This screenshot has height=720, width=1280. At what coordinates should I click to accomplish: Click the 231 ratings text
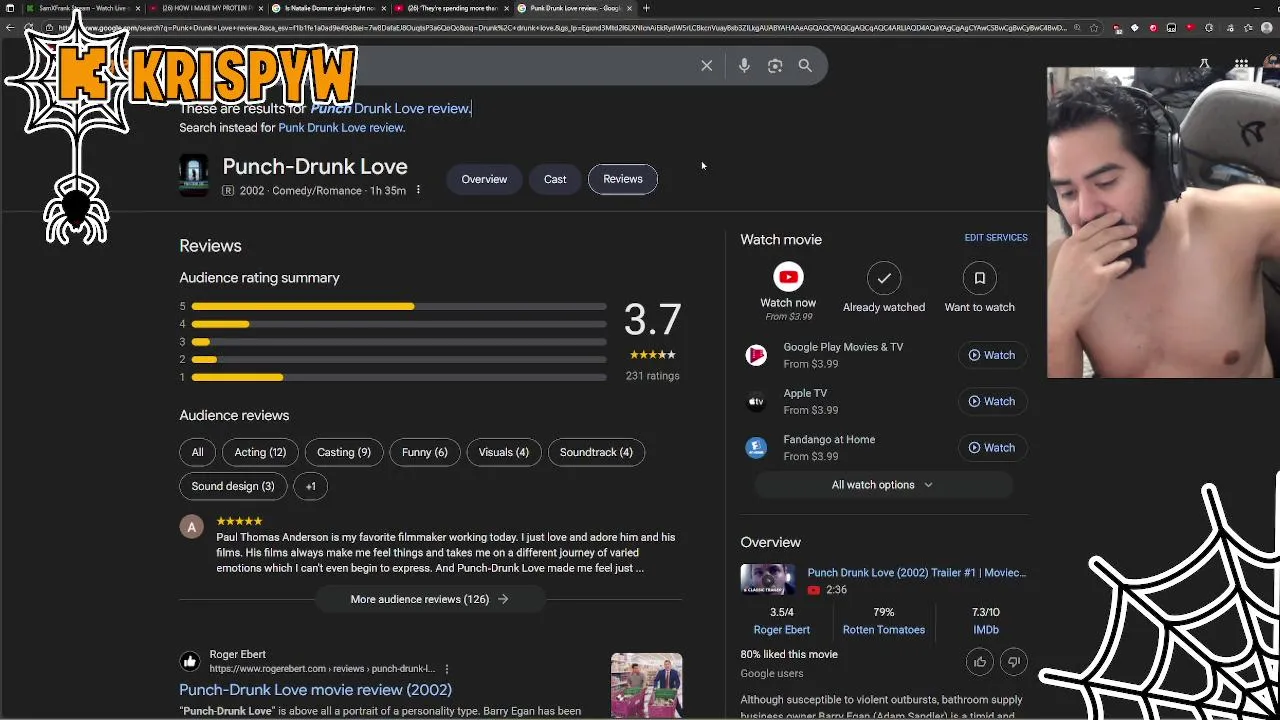(652, 376)
